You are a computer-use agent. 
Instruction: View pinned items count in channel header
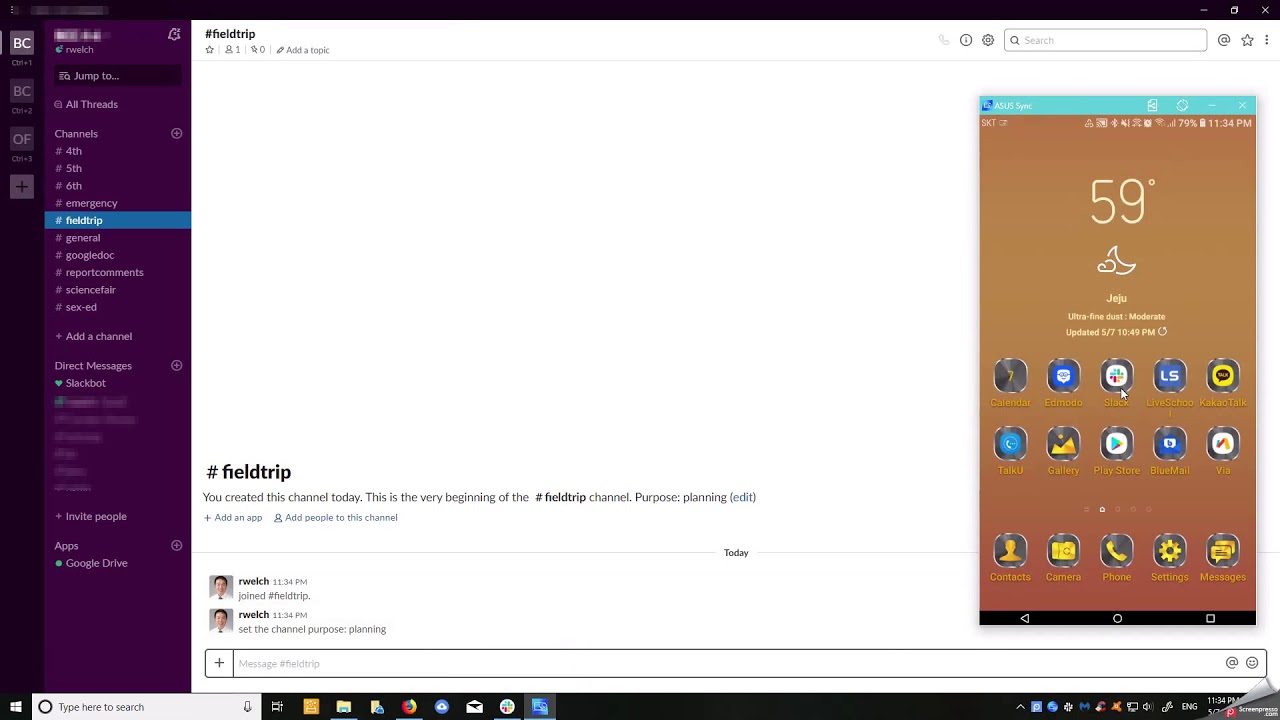258,50
